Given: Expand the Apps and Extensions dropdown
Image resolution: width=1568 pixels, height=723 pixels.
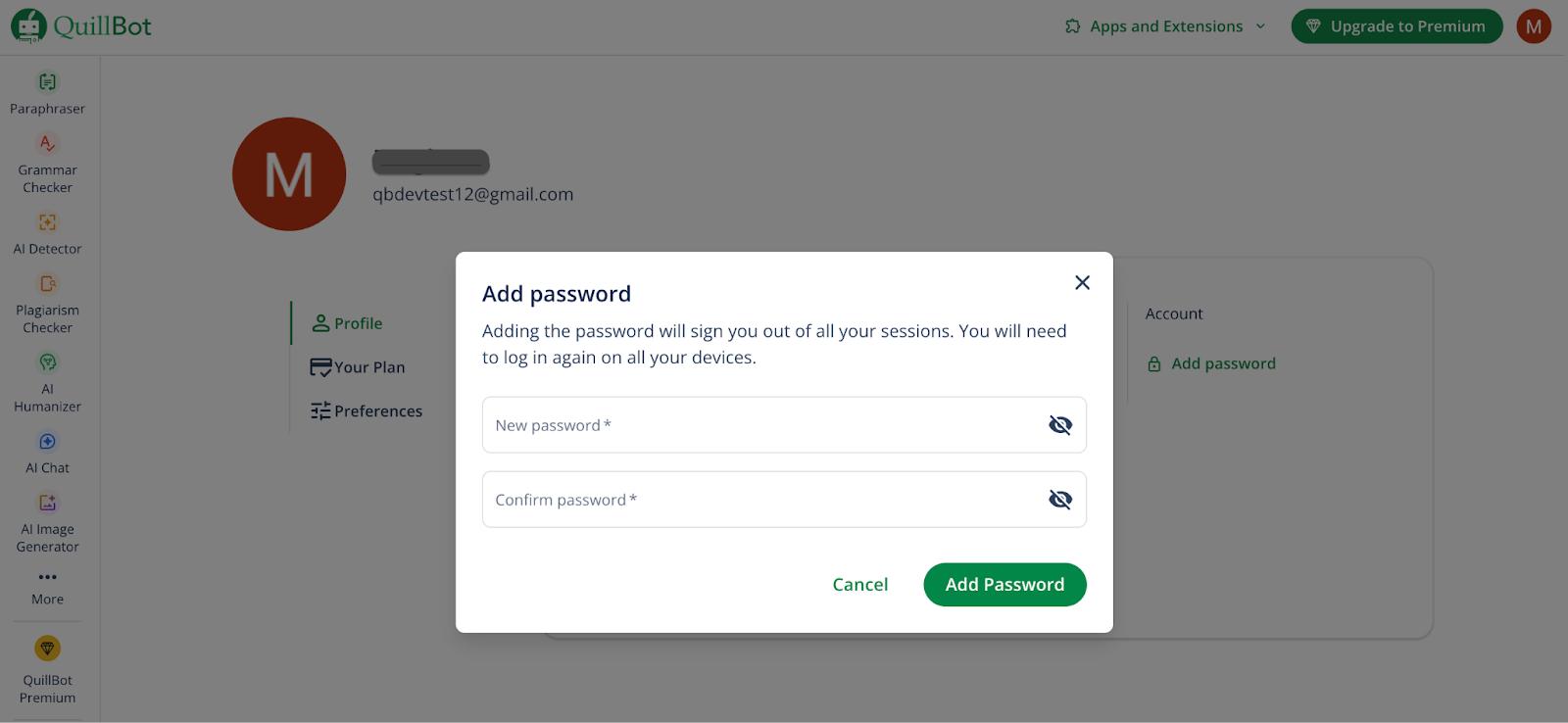Looking at the screenshot, I should (x=1166, y=26).
